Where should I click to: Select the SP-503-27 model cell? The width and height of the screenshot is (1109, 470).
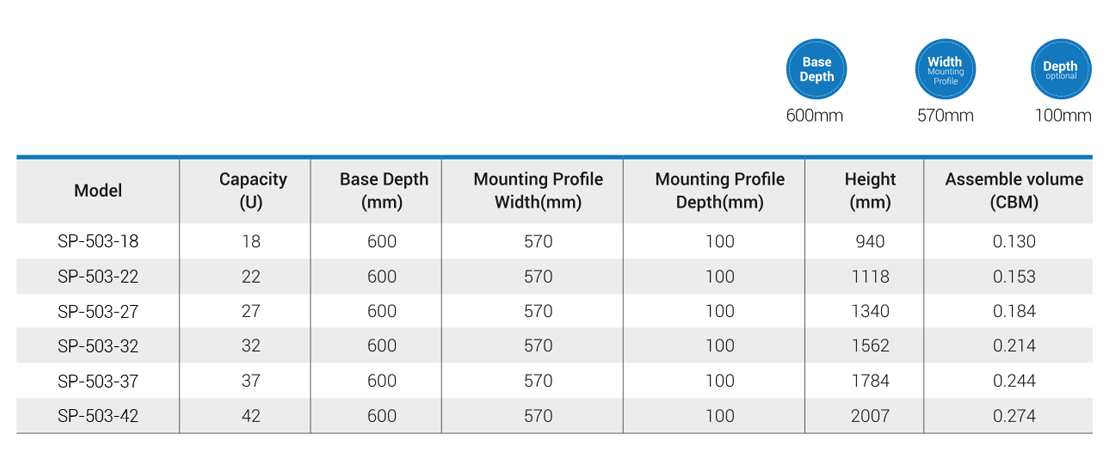tap(98, 311)
